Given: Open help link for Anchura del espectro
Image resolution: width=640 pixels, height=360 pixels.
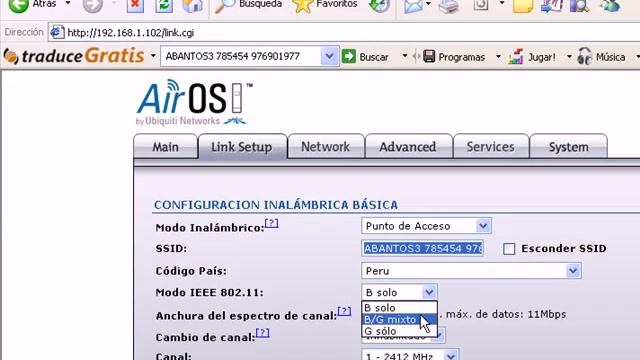Looking at the screenshot, I should coord(344,311).
